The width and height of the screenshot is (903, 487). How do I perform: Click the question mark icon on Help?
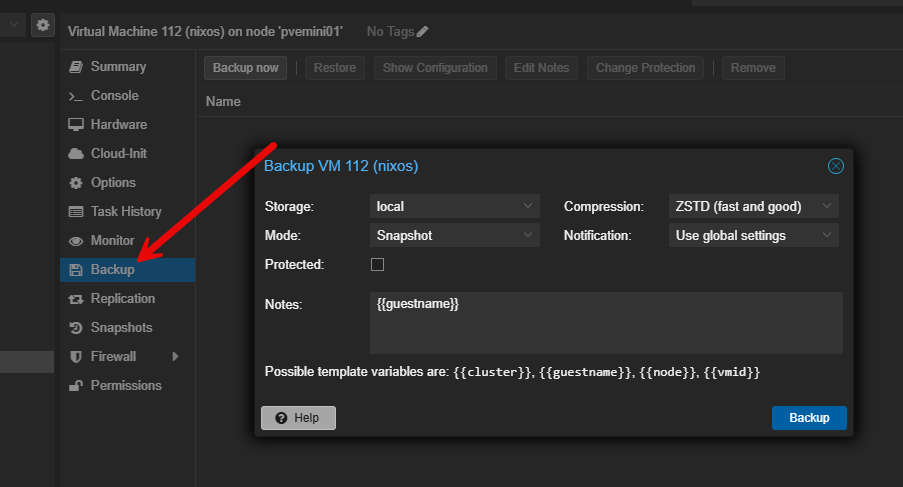coord(281,418)
